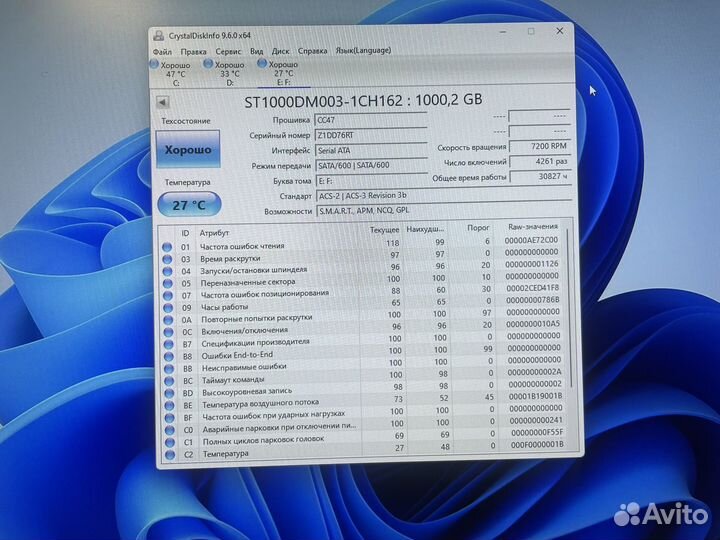The height and width of the screenshot is (540, 720).
Task: Open the Язык(Language) menu
Action: [x=363, y=50]
